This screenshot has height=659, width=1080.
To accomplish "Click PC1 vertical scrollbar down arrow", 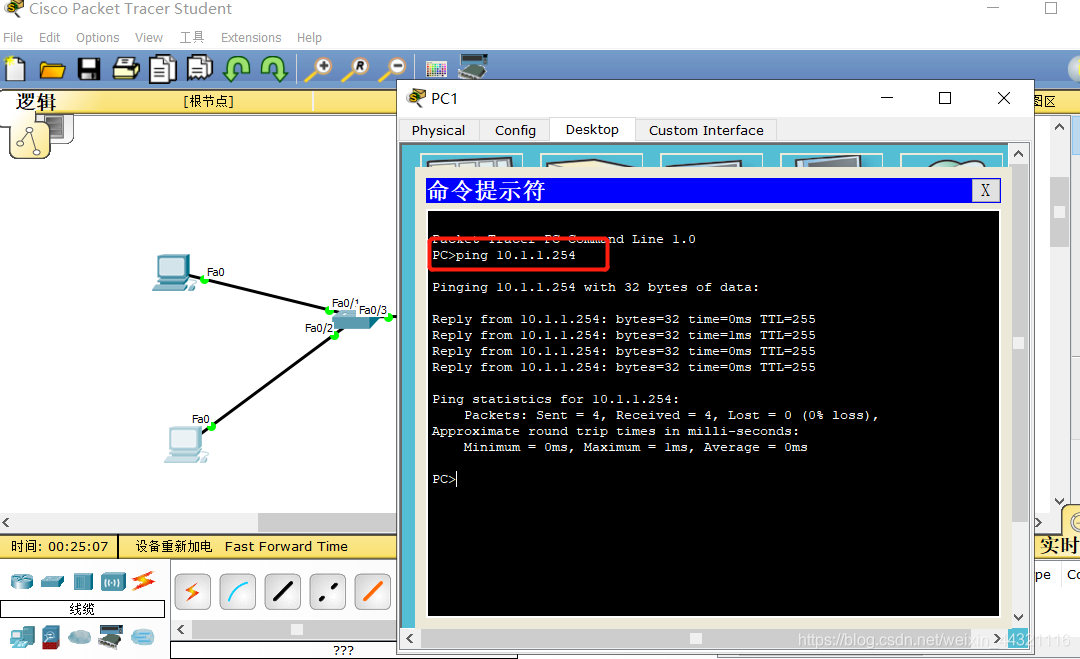I will [1019, 618].
